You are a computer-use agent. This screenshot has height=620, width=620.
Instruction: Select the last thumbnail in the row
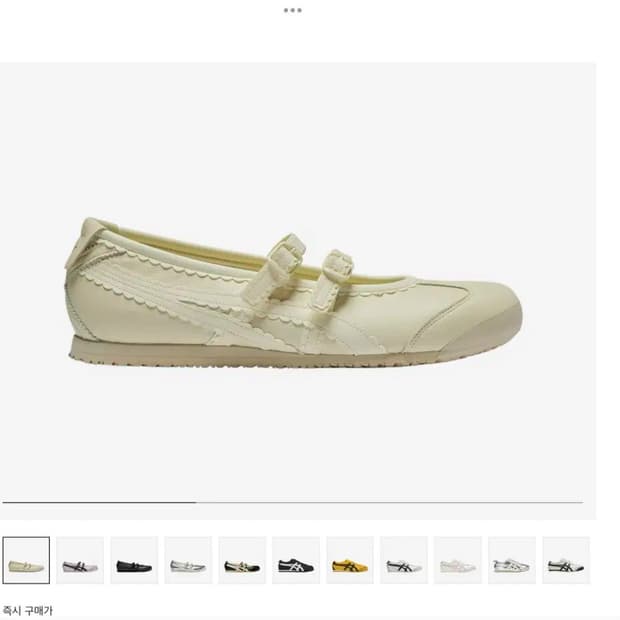[566, 560]
